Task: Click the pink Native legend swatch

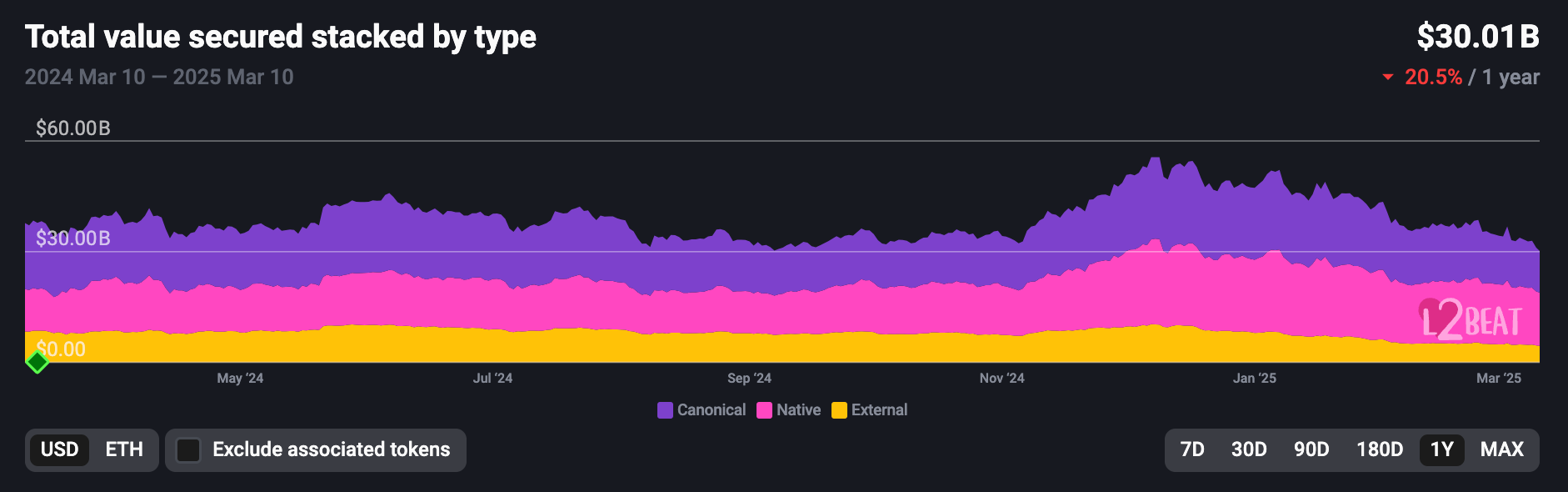Action: (764, 410)
